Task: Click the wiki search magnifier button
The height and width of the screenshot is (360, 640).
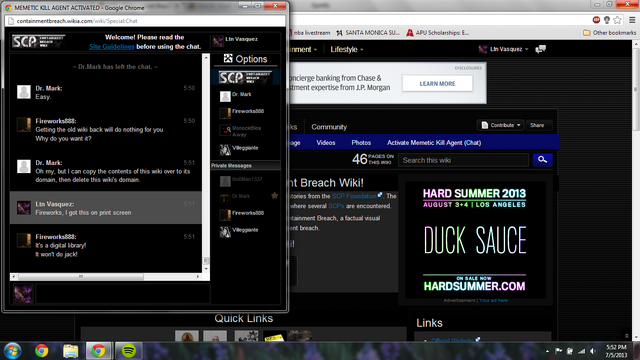Action: click(542, 160)
